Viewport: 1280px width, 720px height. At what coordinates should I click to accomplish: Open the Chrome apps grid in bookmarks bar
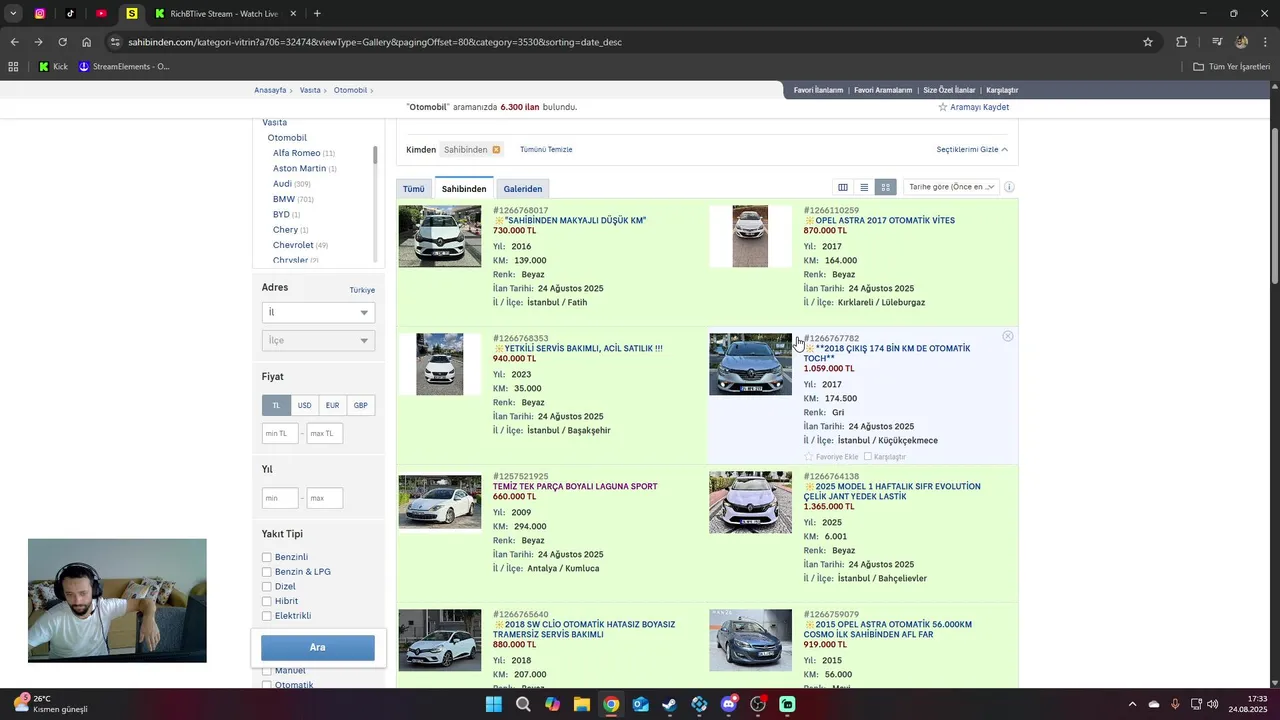coord(13,67)
